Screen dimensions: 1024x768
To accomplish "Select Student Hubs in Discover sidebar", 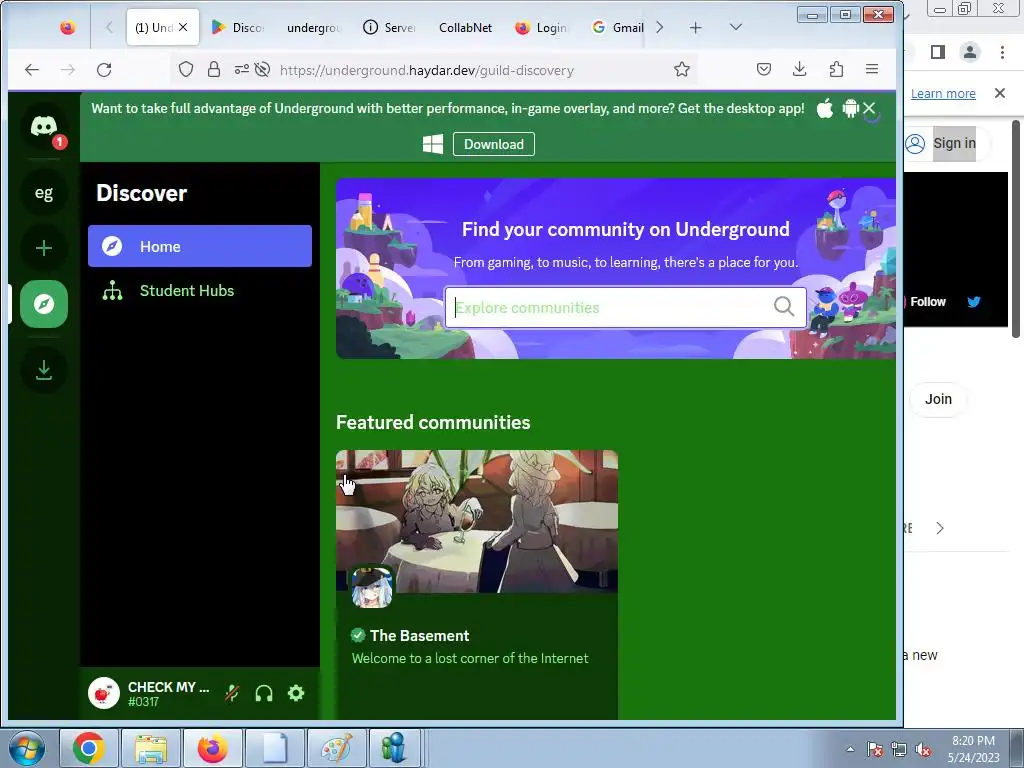I will click(200, 291).
